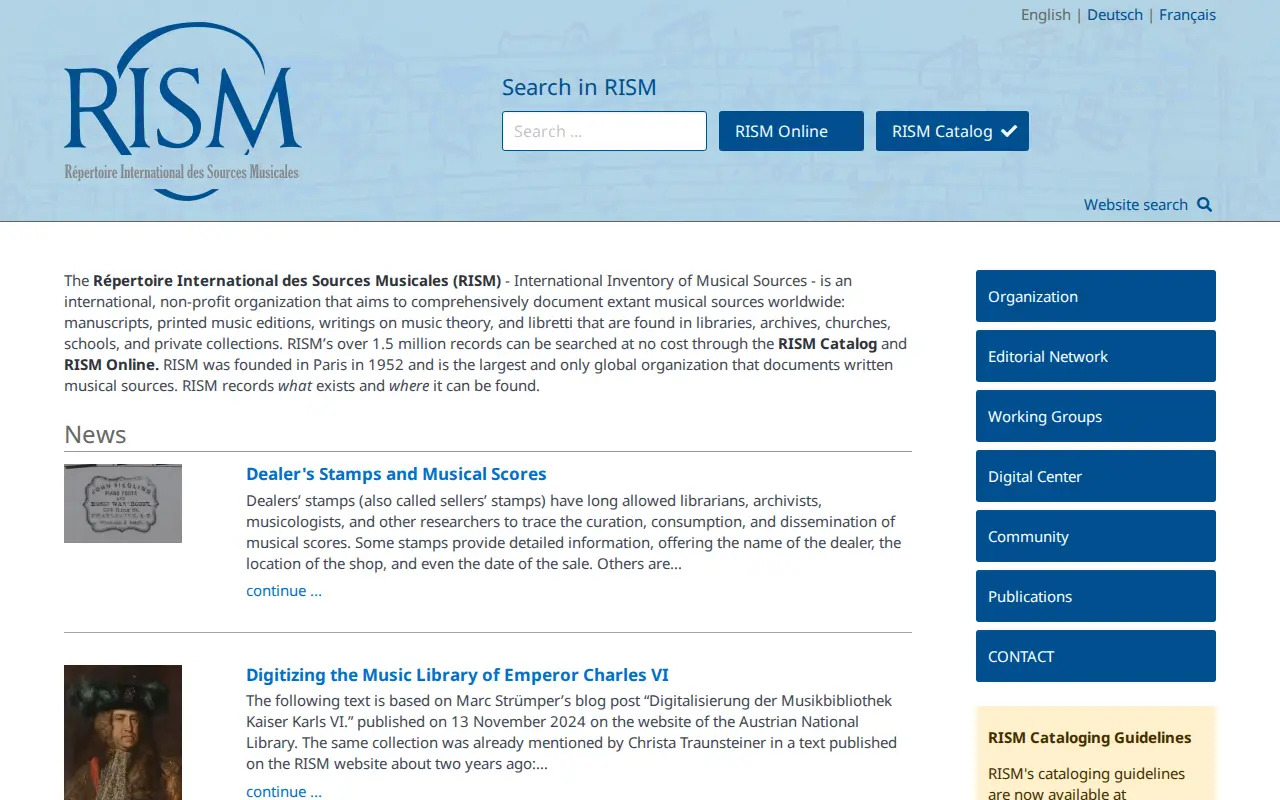Select the RISM Catalog search toggle

(952, 131)
